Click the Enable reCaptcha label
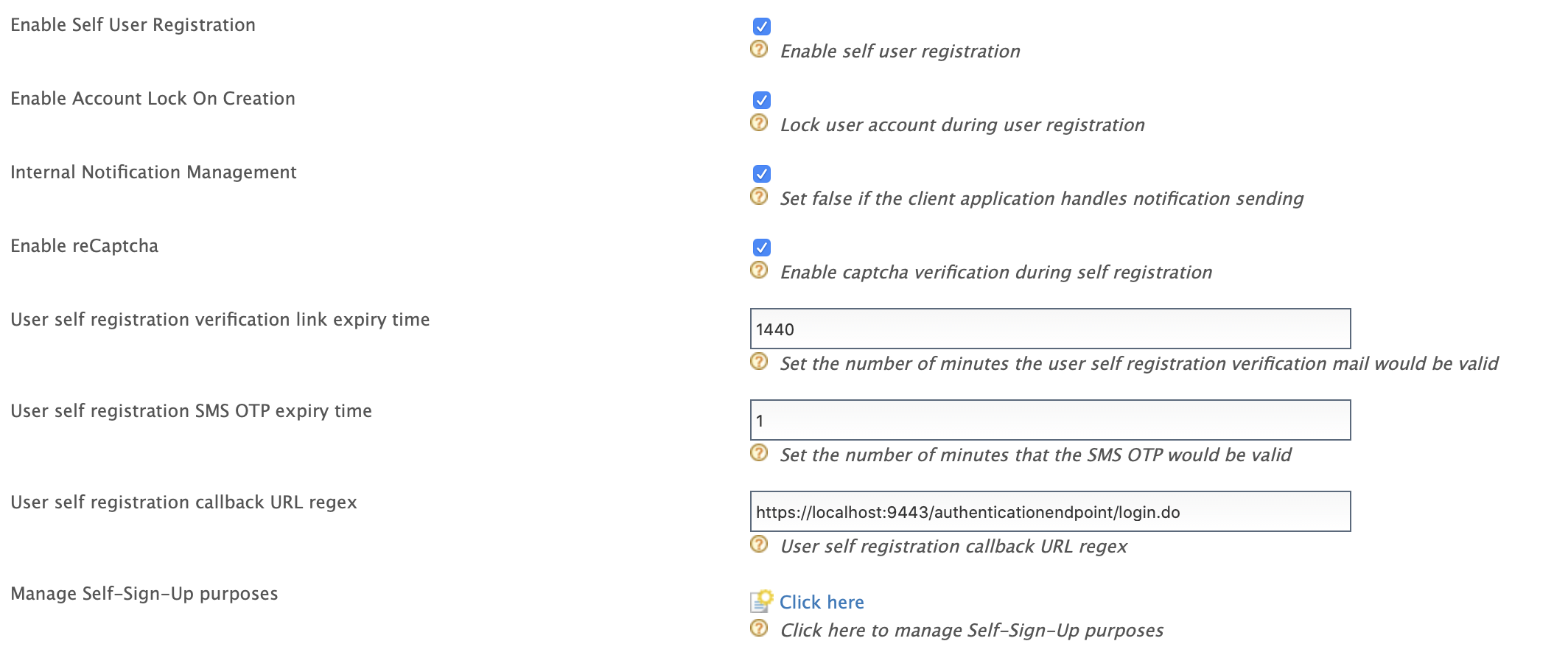 [x=84, y=246]
